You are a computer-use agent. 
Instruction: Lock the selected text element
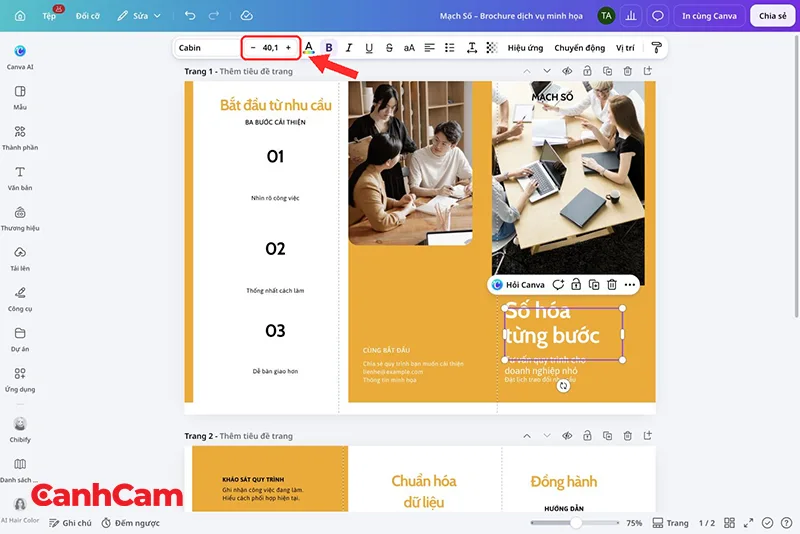(x=576, y=285)
